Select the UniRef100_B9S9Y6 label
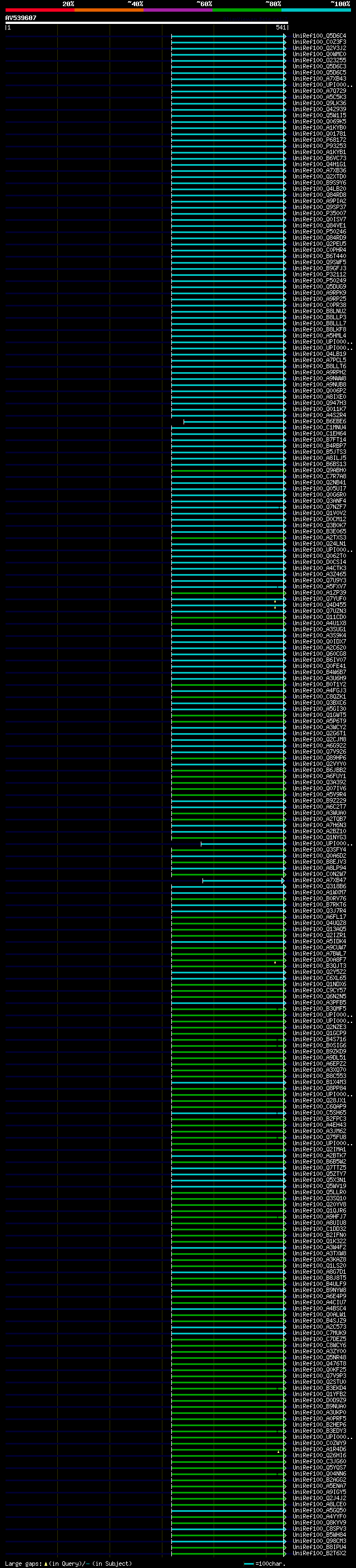The height and width of the screenshot is (1568, 356). pos(319,182)
